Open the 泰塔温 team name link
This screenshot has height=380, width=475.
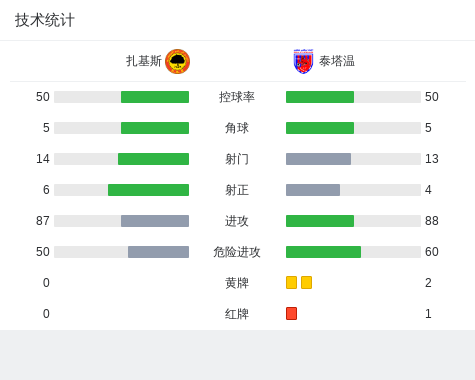pos(337,61)
